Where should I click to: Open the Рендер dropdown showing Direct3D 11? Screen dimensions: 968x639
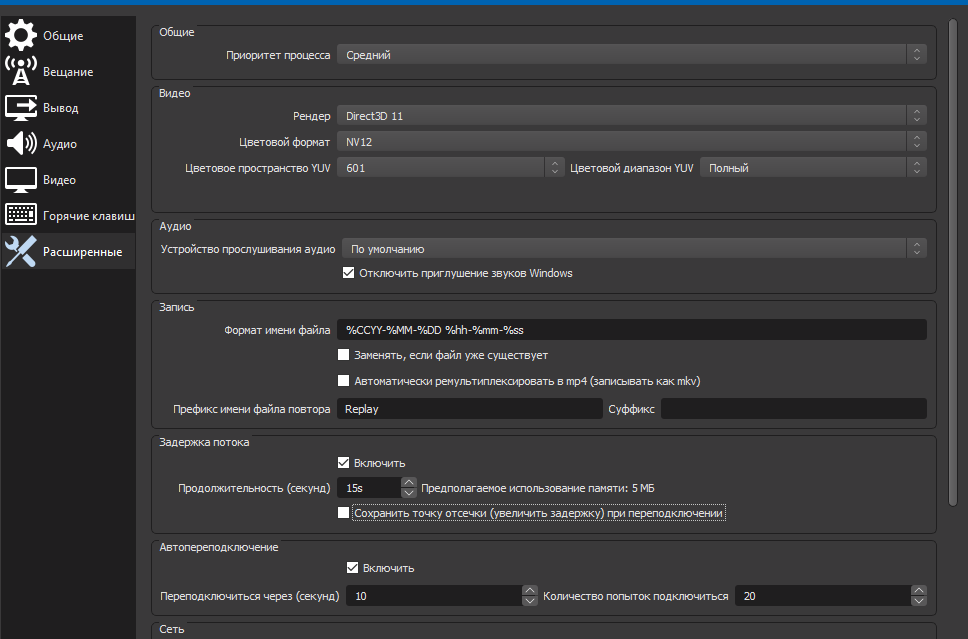(632, 115)
